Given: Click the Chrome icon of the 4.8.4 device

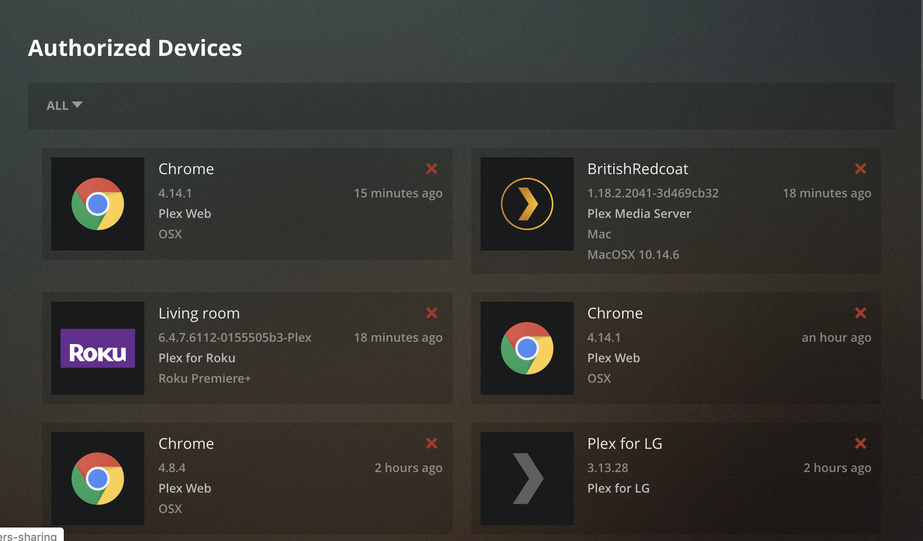Looking at the screenshot, I should pos(98,478).
